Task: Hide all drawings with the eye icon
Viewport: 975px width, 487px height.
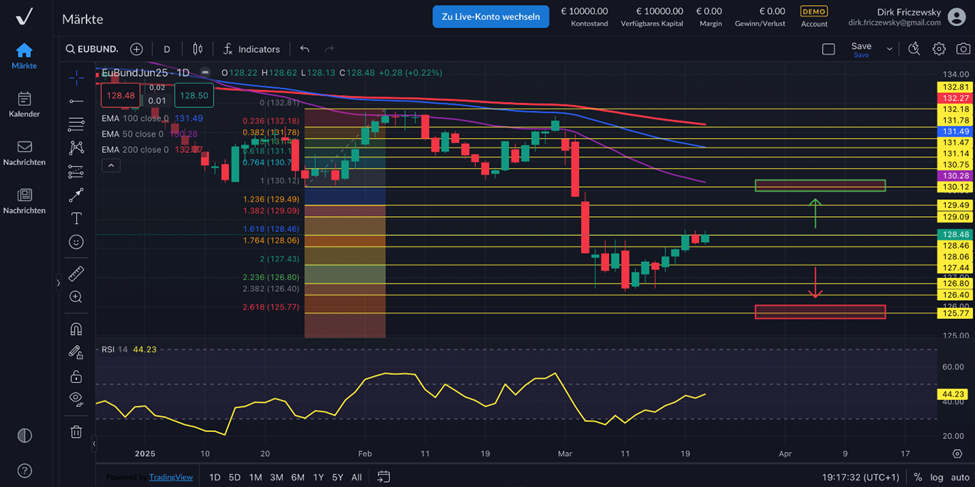Action: 76,399
